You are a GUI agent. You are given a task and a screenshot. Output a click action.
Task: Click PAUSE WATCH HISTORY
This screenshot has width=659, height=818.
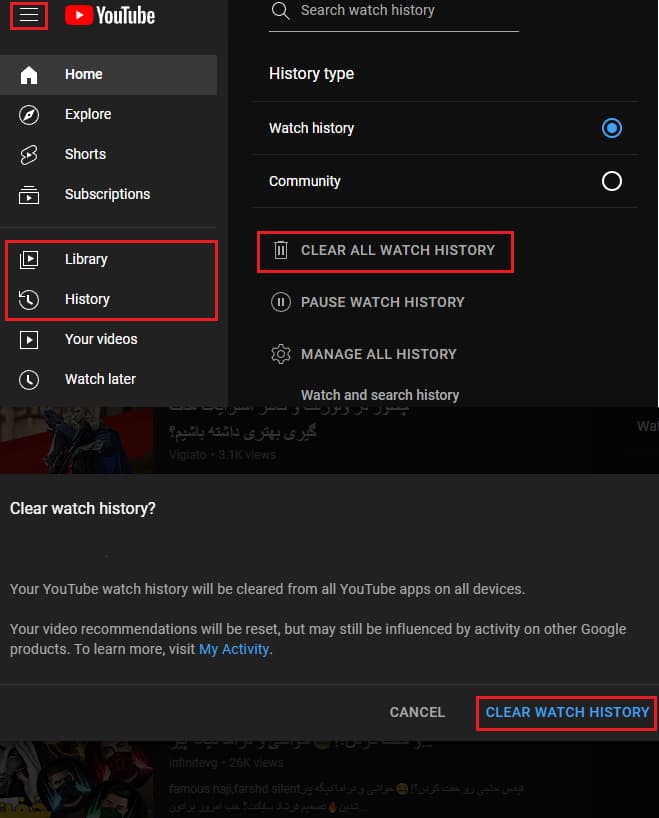pos(367,302)
